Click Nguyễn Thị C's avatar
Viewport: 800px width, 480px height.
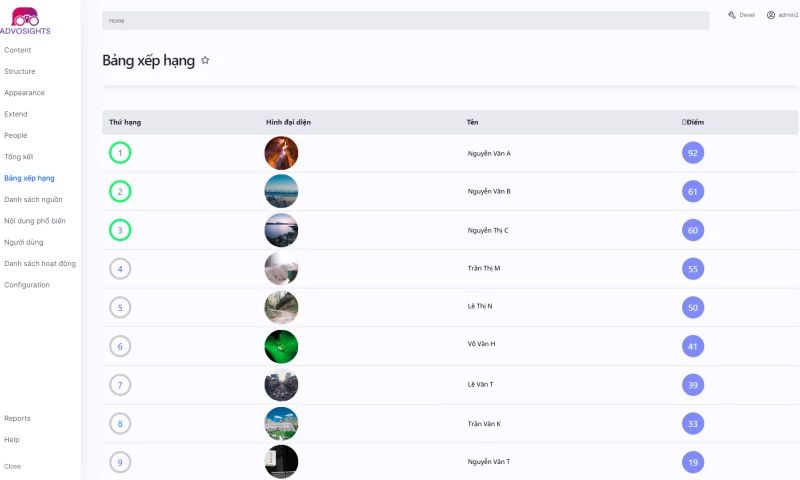(281, 230)
